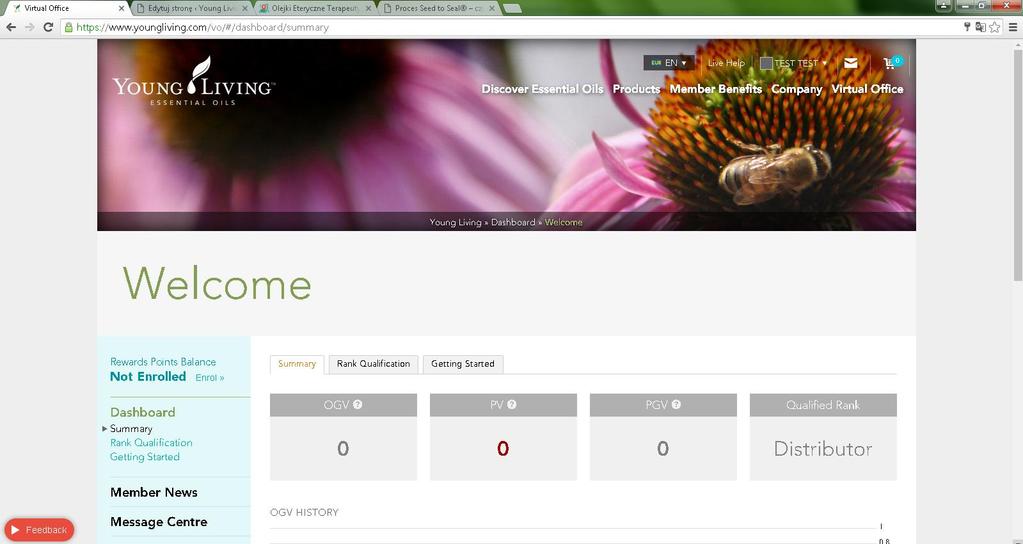Click the OGV help question mark
1023x544 pixels.
pyautogui.click(x=358, y=404)
